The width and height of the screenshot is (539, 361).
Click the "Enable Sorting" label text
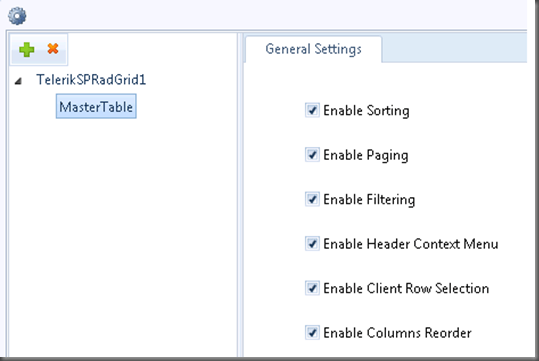[366, 111]
